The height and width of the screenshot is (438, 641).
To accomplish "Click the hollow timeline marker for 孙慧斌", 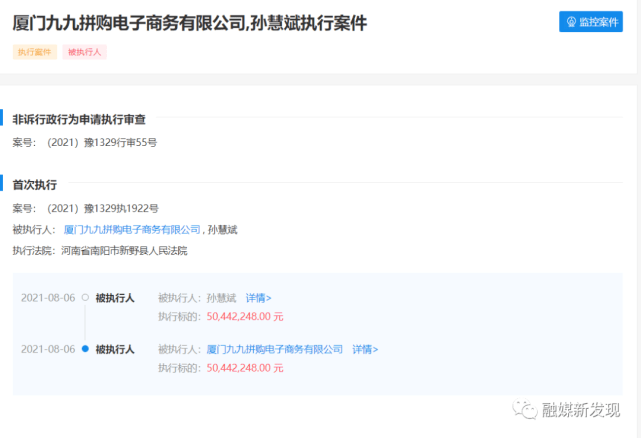I will pos(85,298).
